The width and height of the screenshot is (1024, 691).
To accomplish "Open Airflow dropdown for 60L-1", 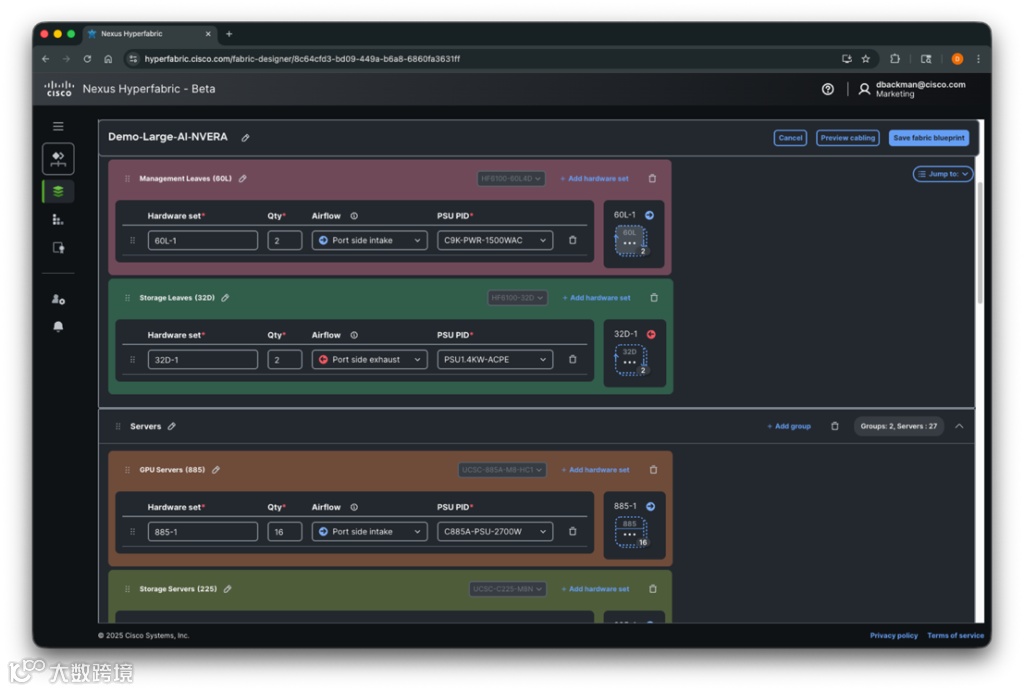I will pyautogui.click(x=370, y=240).
